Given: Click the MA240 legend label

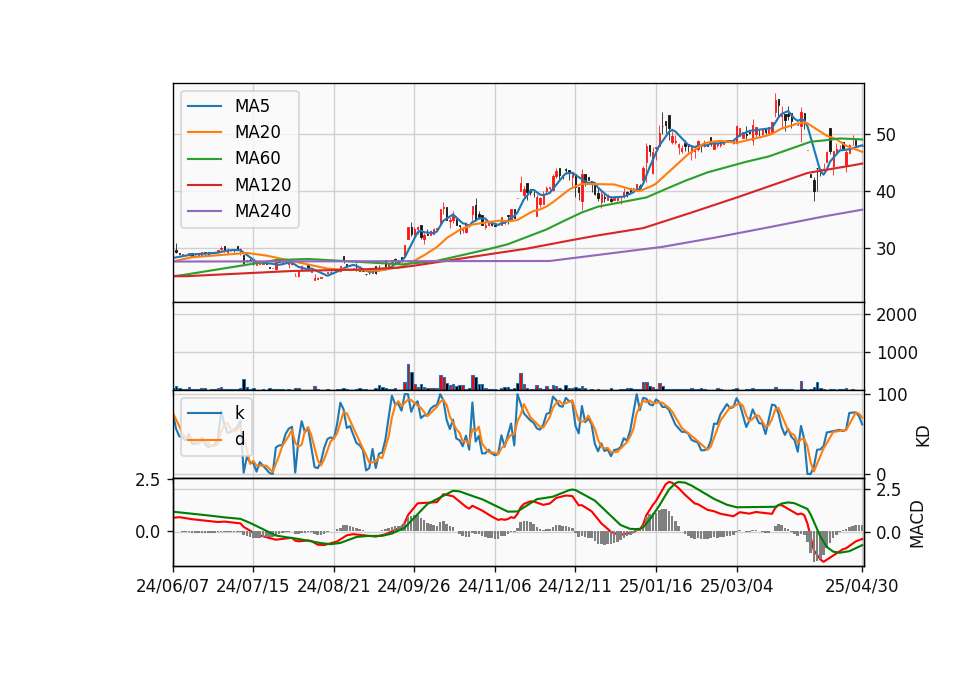Looking at the screenshot, I should (x=263, y=211).
